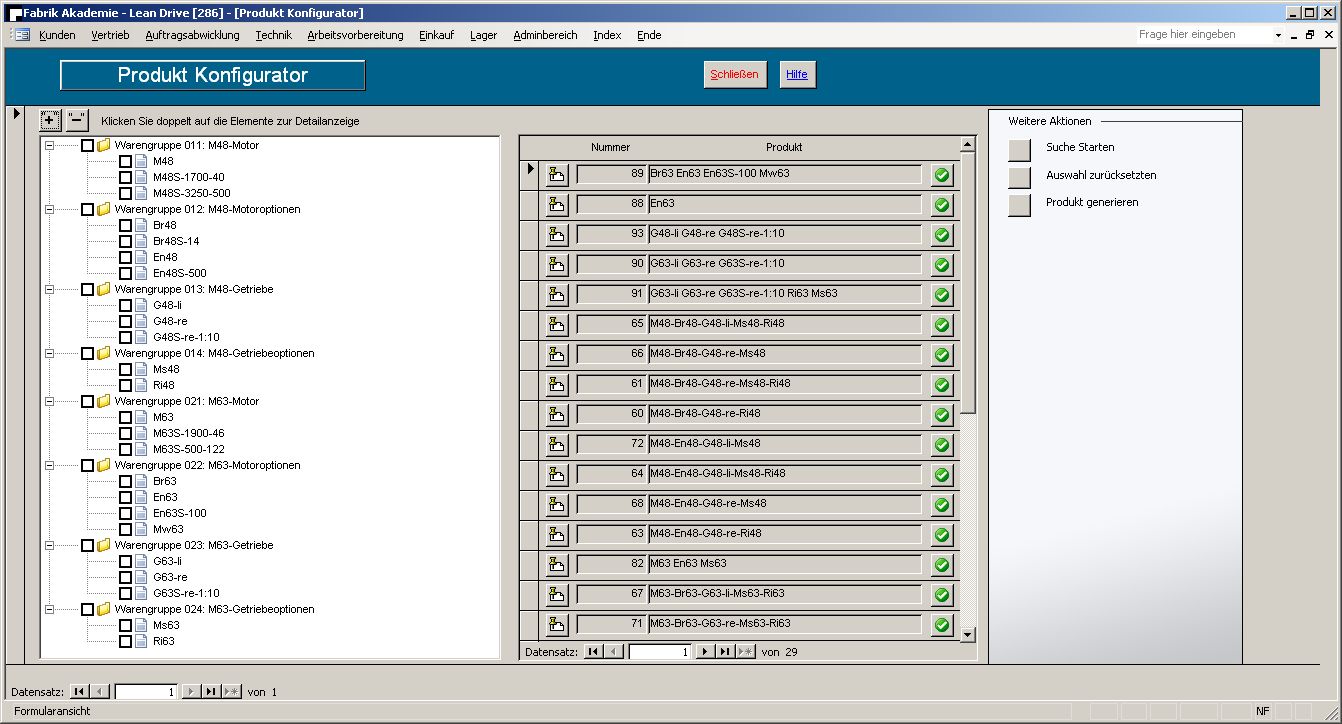This screenshot has height=724, width=1342.
Task: Open detail icon for product number 90
Action: click(x=557, y=265)
